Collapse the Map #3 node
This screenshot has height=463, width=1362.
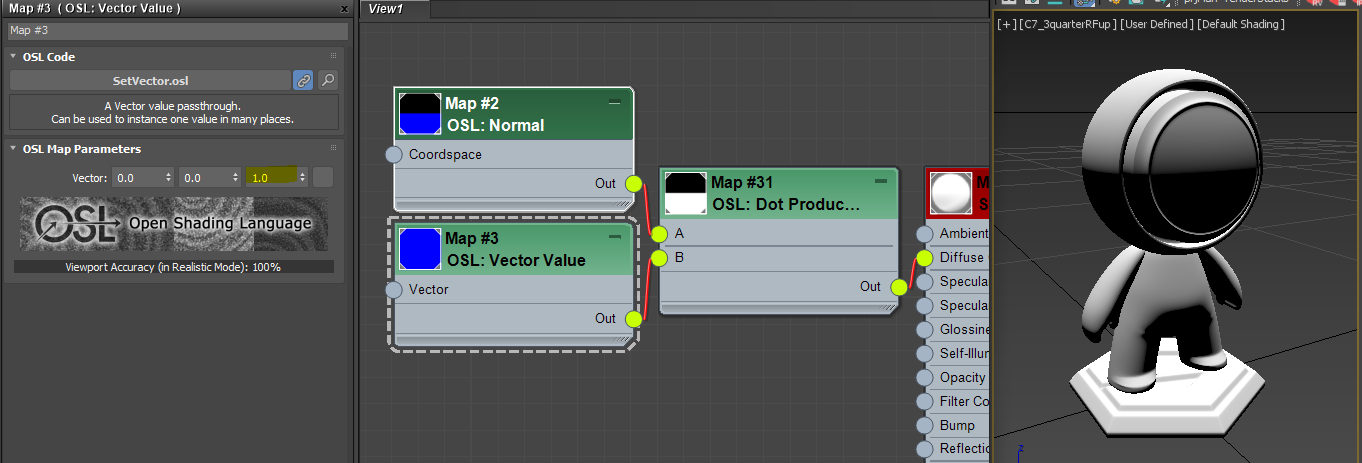[x=615, y=237]
